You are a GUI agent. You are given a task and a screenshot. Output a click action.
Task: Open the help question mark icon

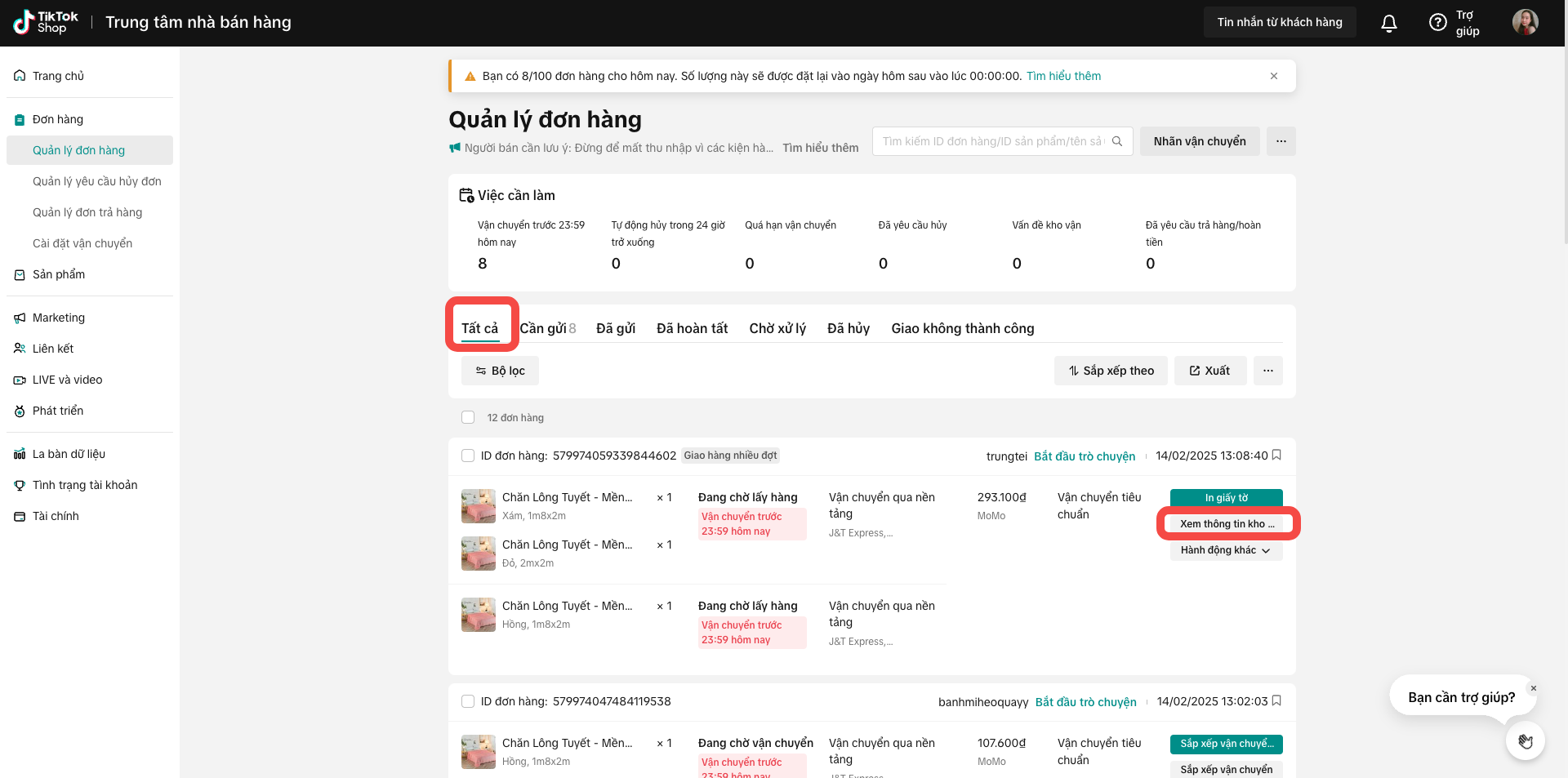click(1437, 23)
